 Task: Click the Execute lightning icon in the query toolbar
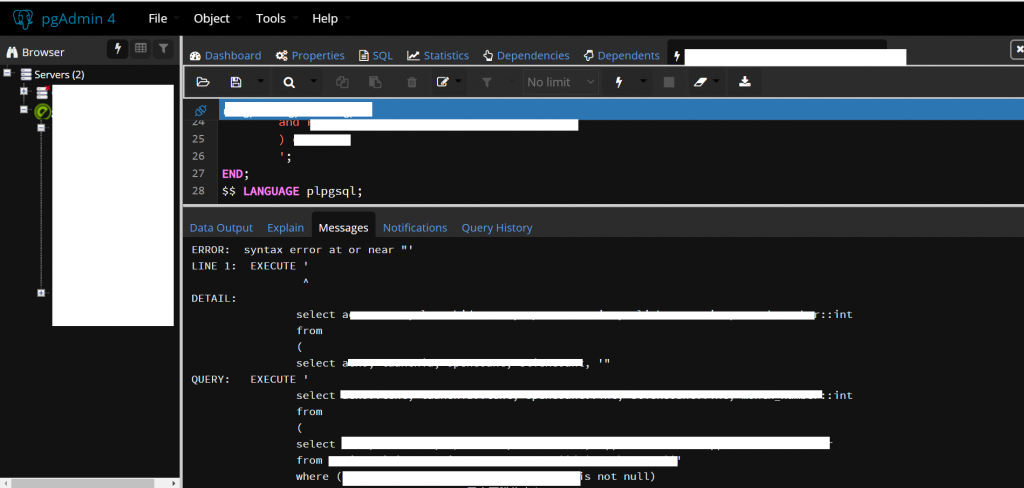click(x=619, y=82)
